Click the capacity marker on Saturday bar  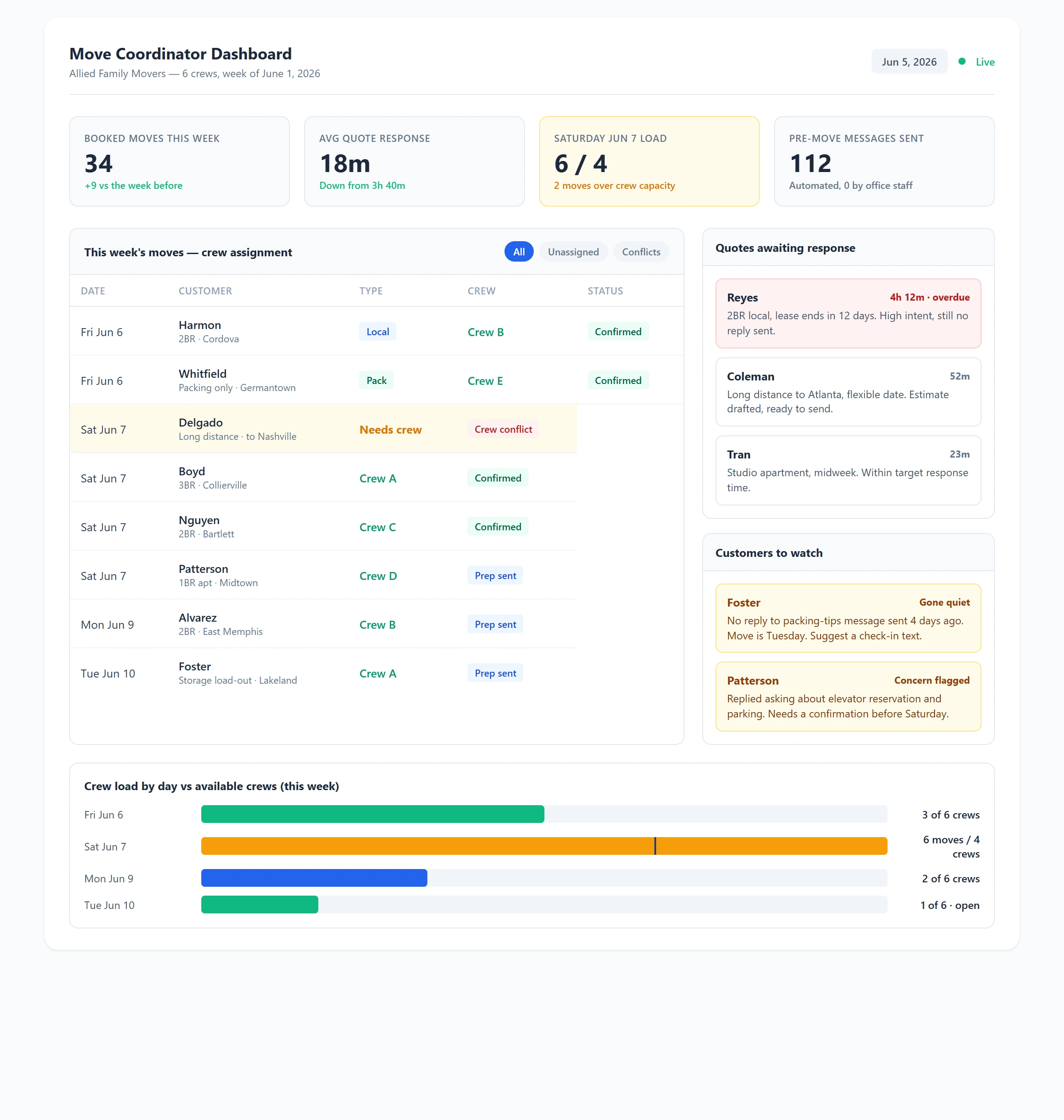tap(655, 846)
